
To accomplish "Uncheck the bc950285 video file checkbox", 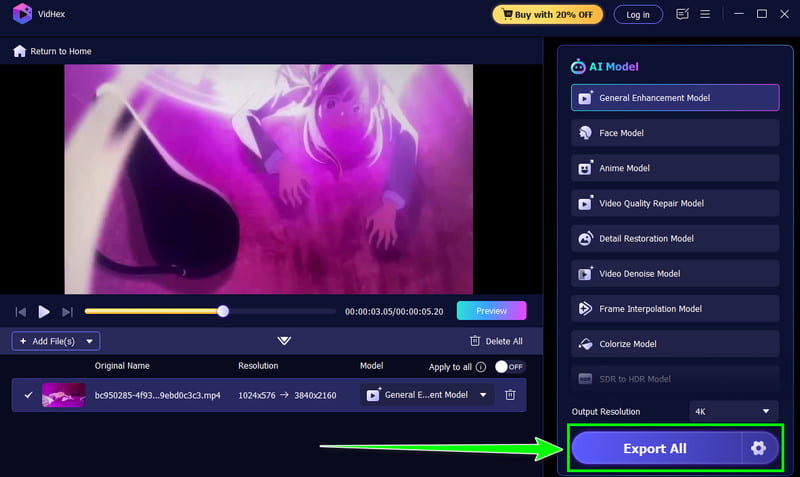I will pos(29,395).
